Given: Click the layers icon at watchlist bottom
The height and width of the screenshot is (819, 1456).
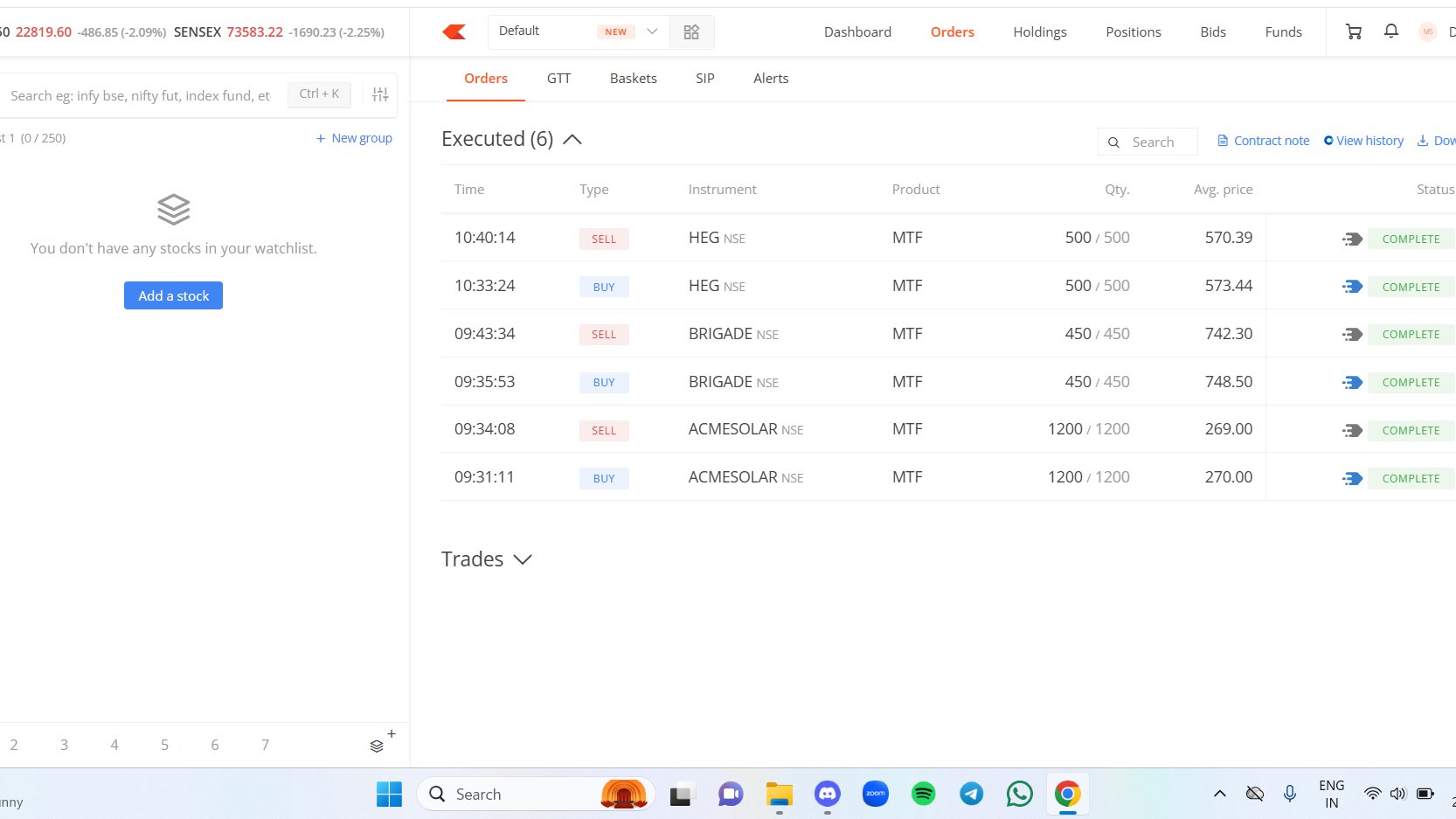Looking at the screenshot, I should tap(377, 746).
